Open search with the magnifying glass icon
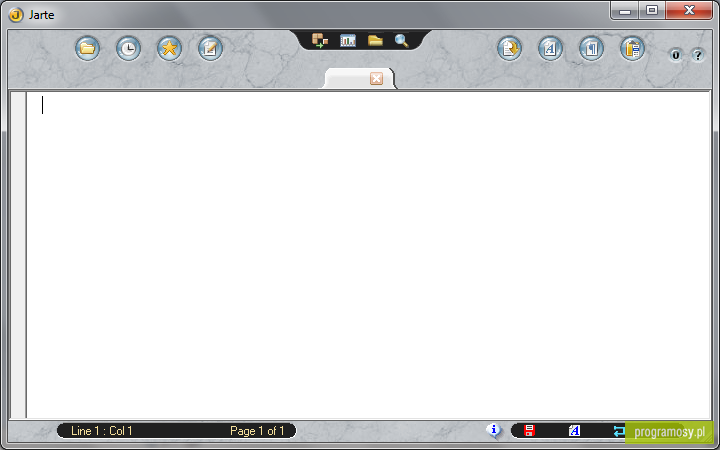The width and height of the screenshot is (720, 450). [x=402, y=40]
